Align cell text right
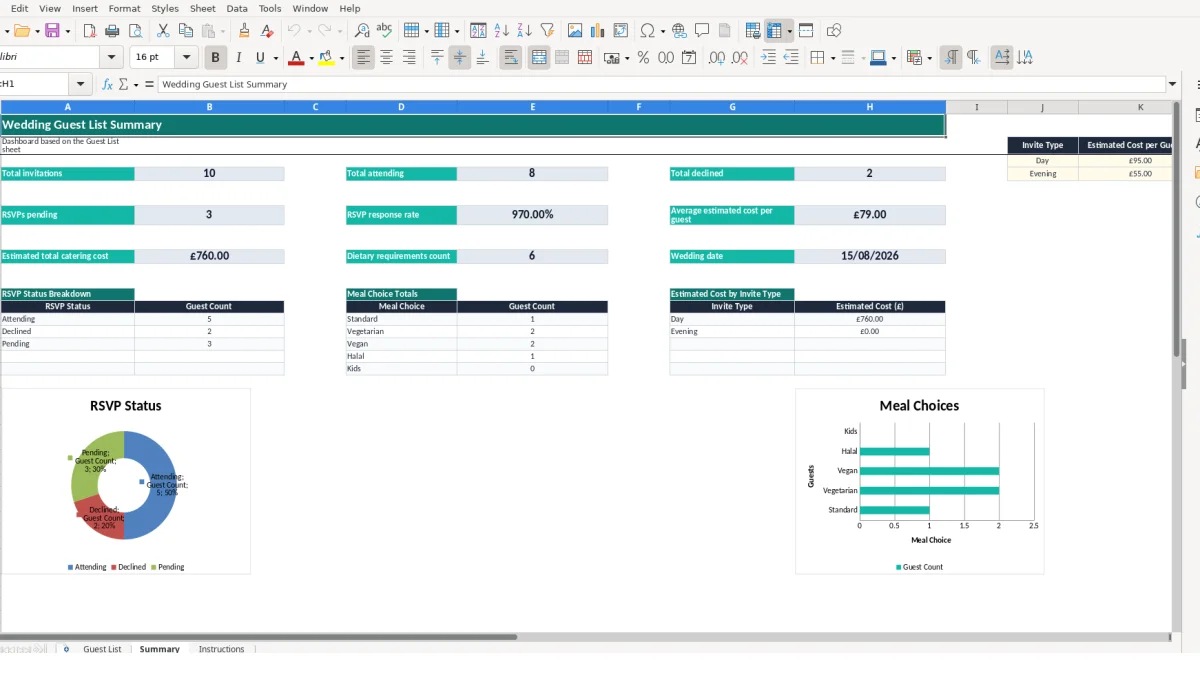This screenshot has width=1200, height=675. pos(409,58)
